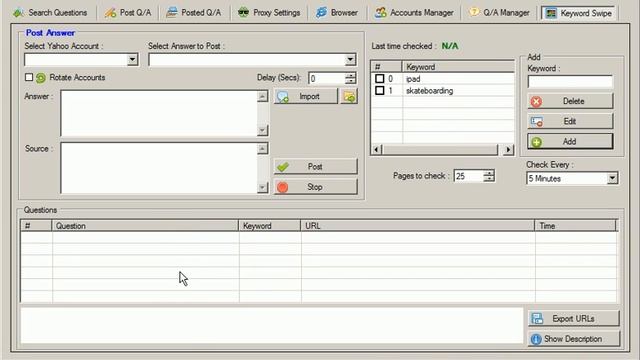Go to the Proxy Settings tab
Screen dimensions: 640x360
pyautogui.click(x=269, y=13)
